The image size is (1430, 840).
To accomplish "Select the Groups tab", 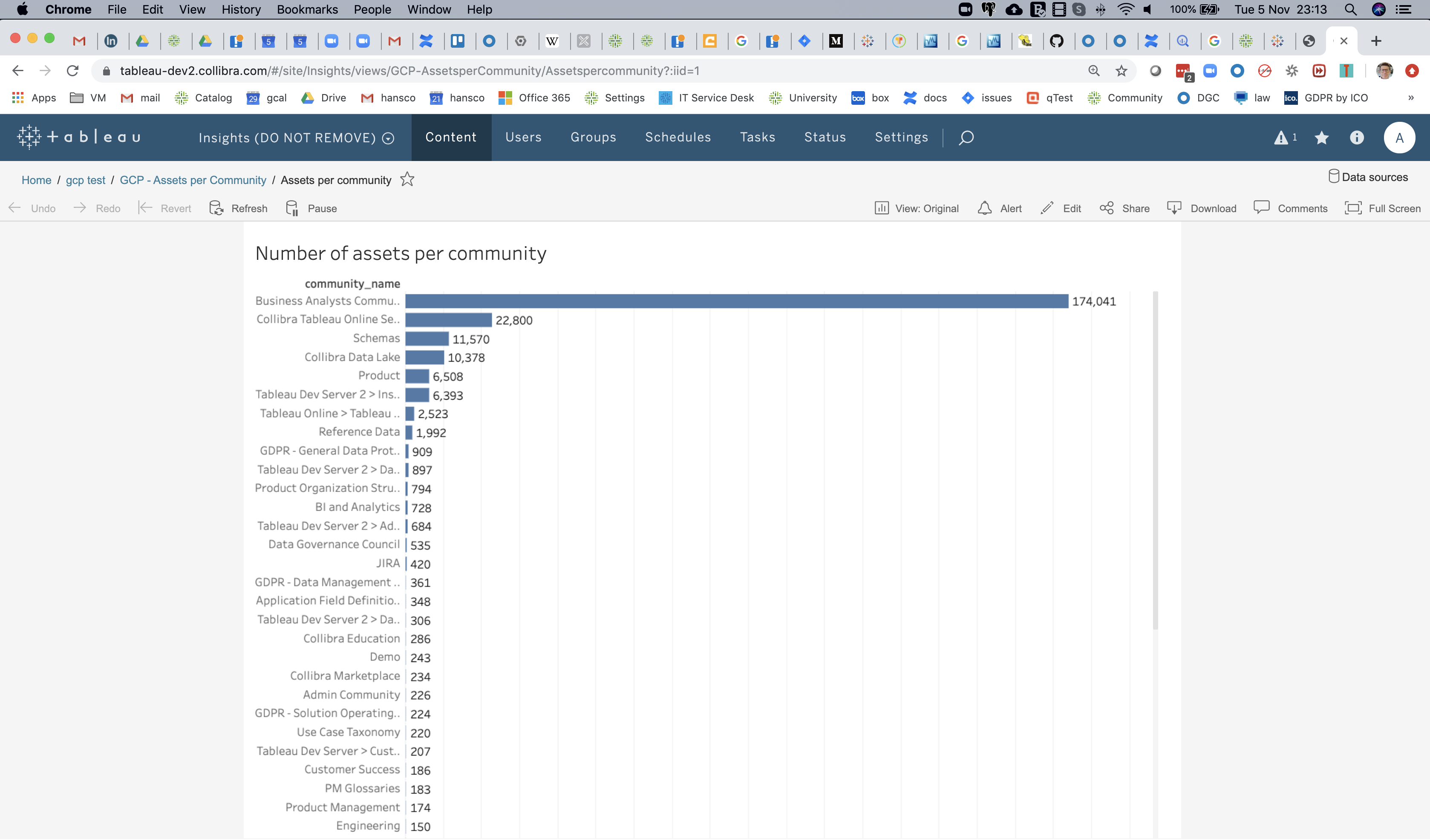I will click(x=593, y=137).
